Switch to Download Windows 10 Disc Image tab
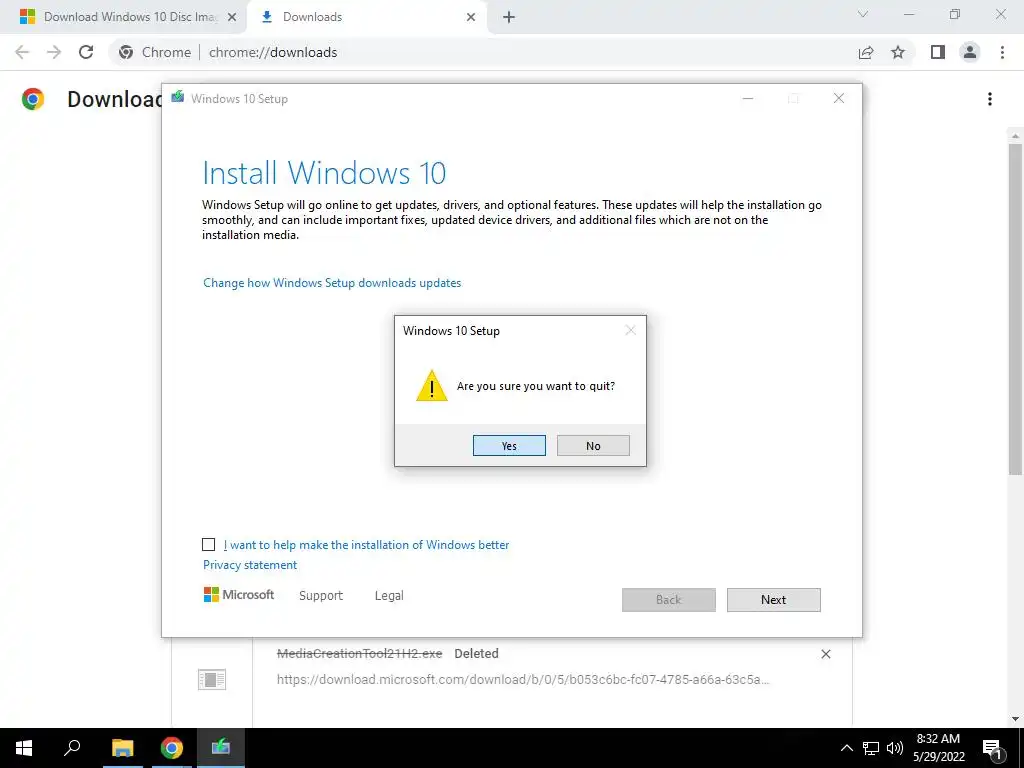The height and width of the screenshot is (768, 1024). pyautogui.click(x=124, y=17)
